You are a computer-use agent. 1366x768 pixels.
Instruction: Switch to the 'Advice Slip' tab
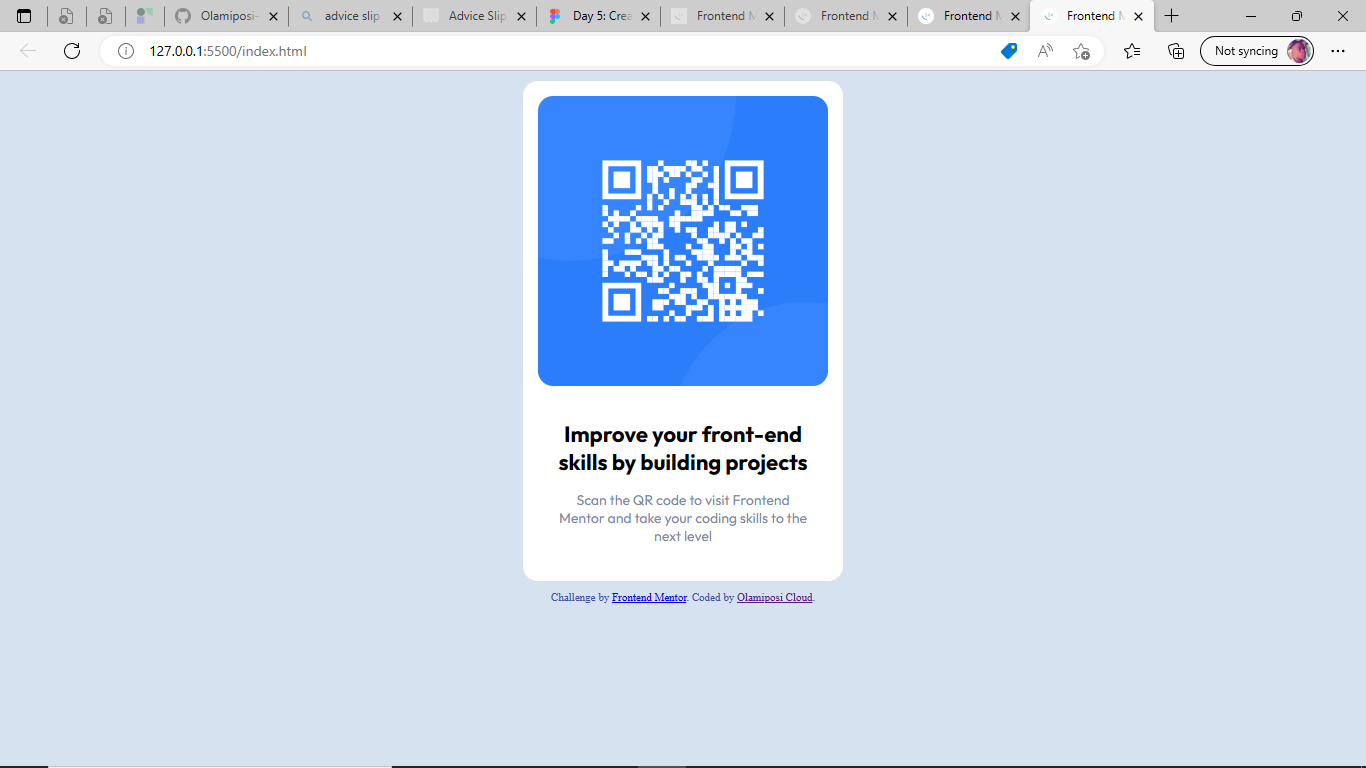point(475,16)
